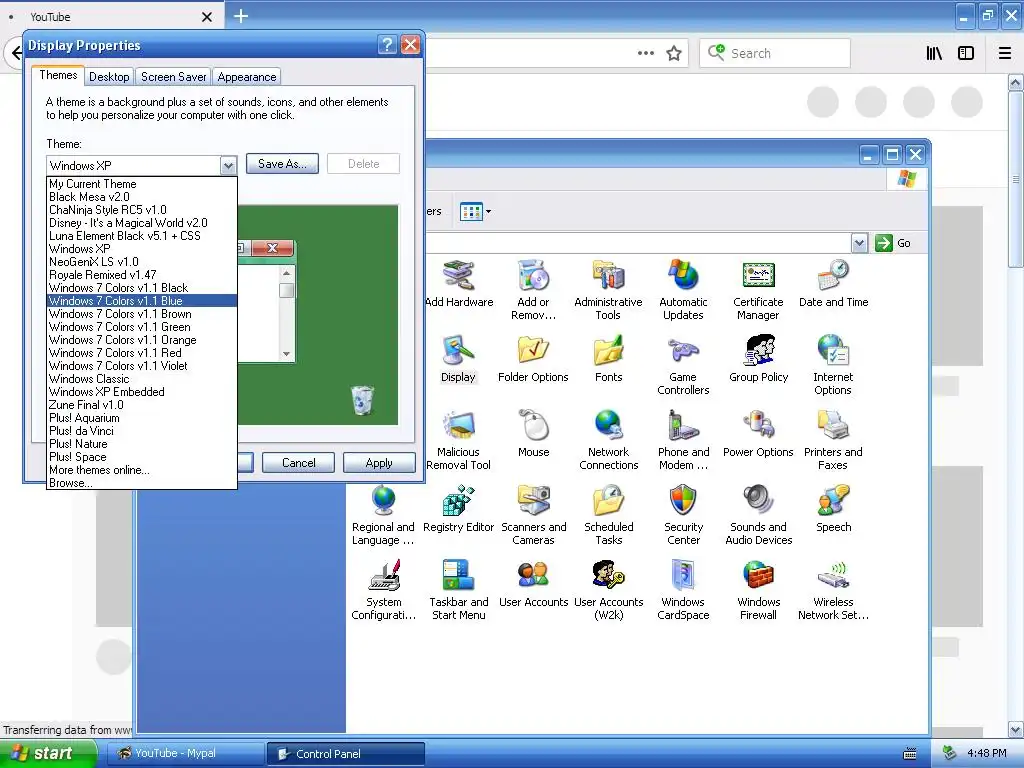Click Cancel in Display Properties
The image size is (1024, 768).
(298, 462)
